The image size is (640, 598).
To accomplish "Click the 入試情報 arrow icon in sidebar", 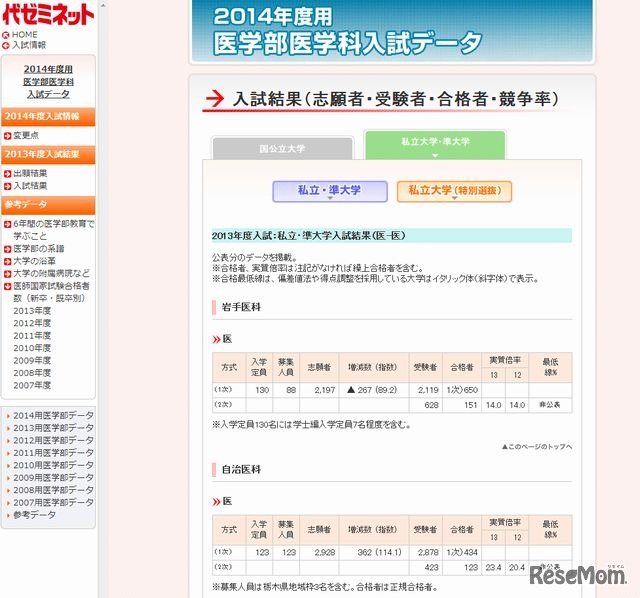I will click(6, 45).
